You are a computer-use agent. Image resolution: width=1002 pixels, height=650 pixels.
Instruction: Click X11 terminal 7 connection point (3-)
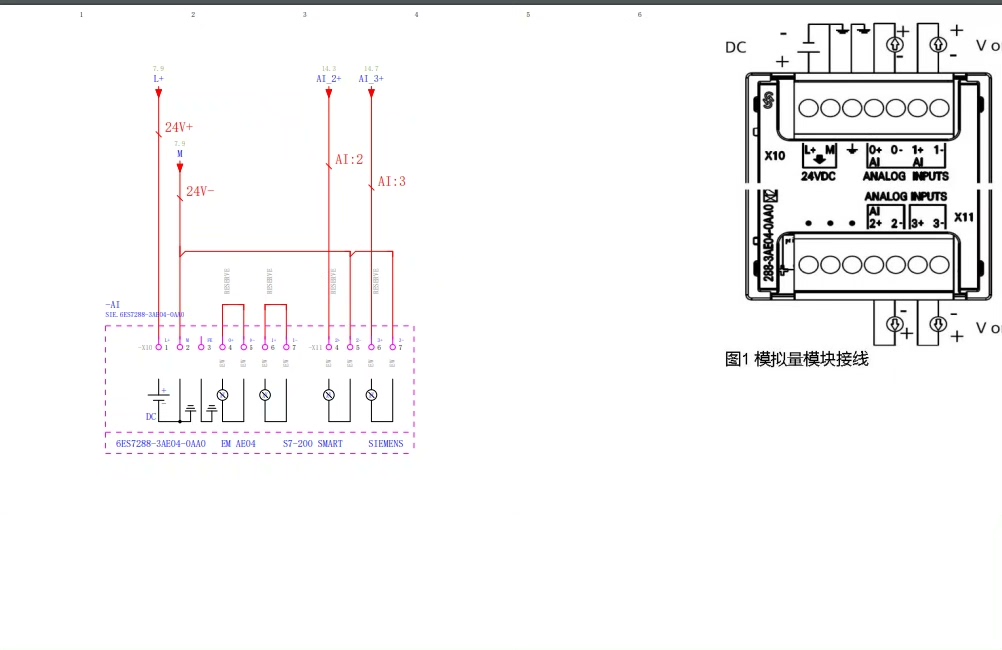392,347
